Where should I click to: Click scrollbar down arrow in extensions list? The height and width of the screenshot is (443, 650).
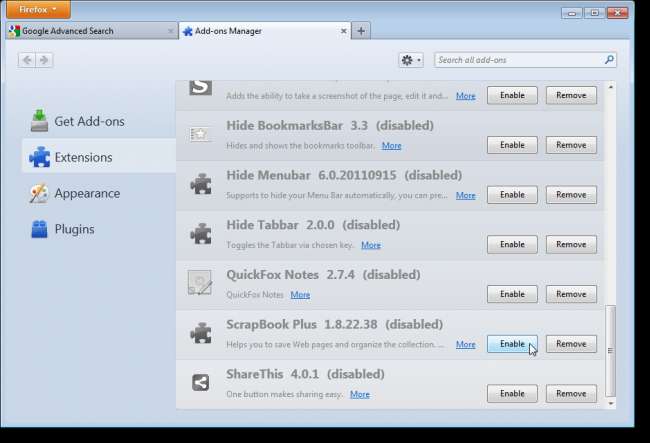click(611, 403)
